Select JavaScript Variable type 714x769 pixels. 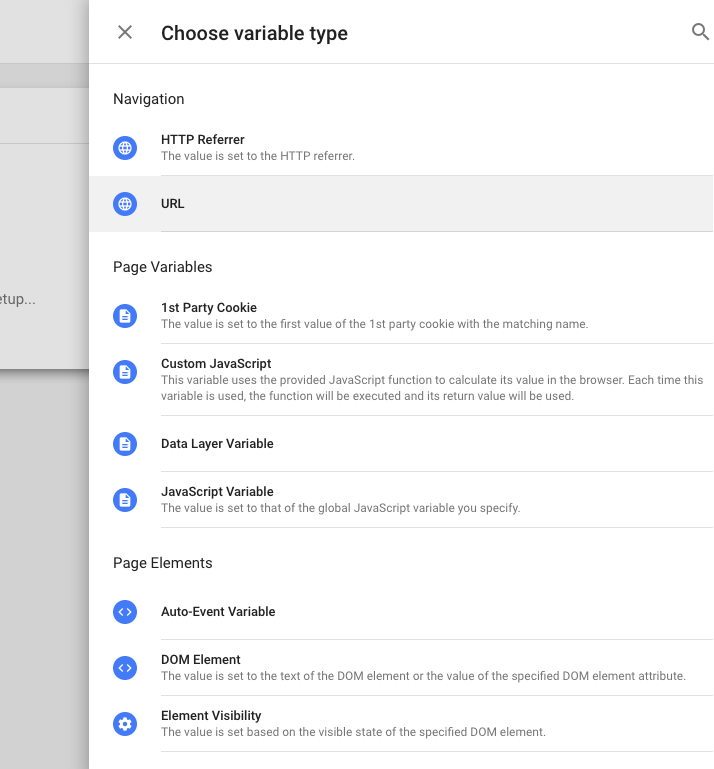point(217,492)
